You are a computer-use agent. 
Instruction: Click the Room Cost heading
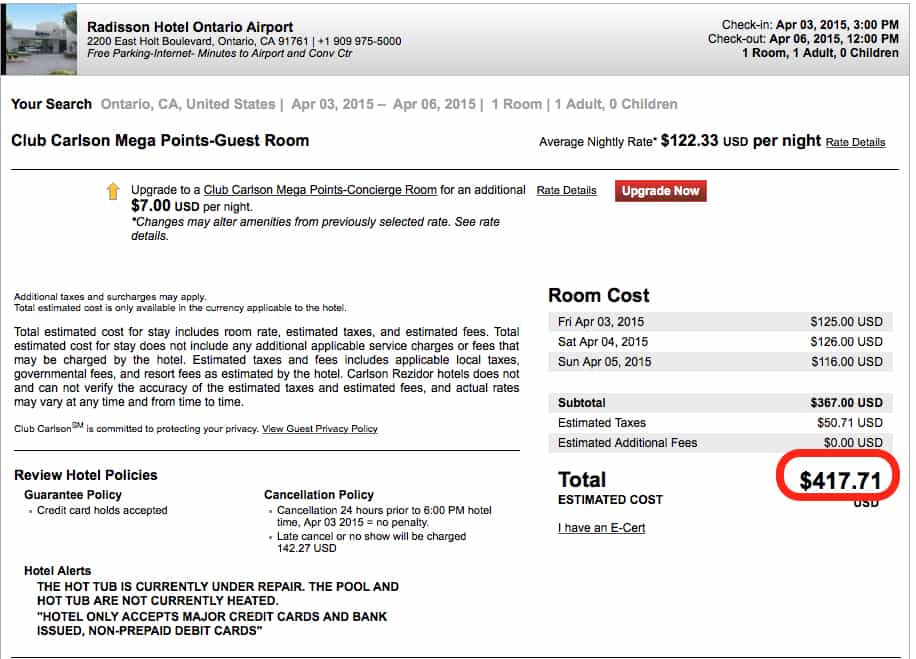pos(599,296)
